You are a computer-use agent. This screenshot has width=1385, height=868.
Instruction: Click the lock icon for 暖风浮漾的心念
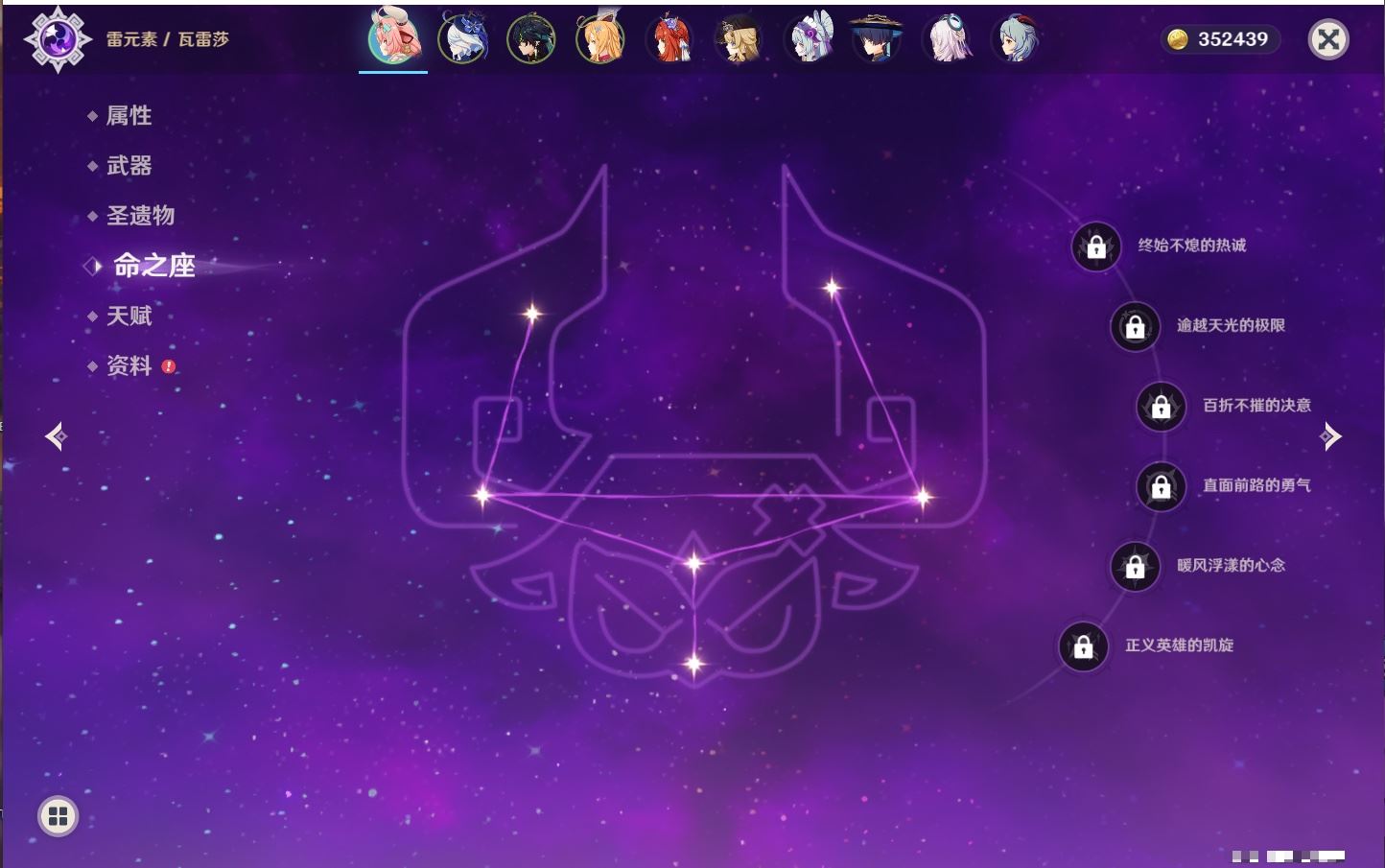(1135, 567)
